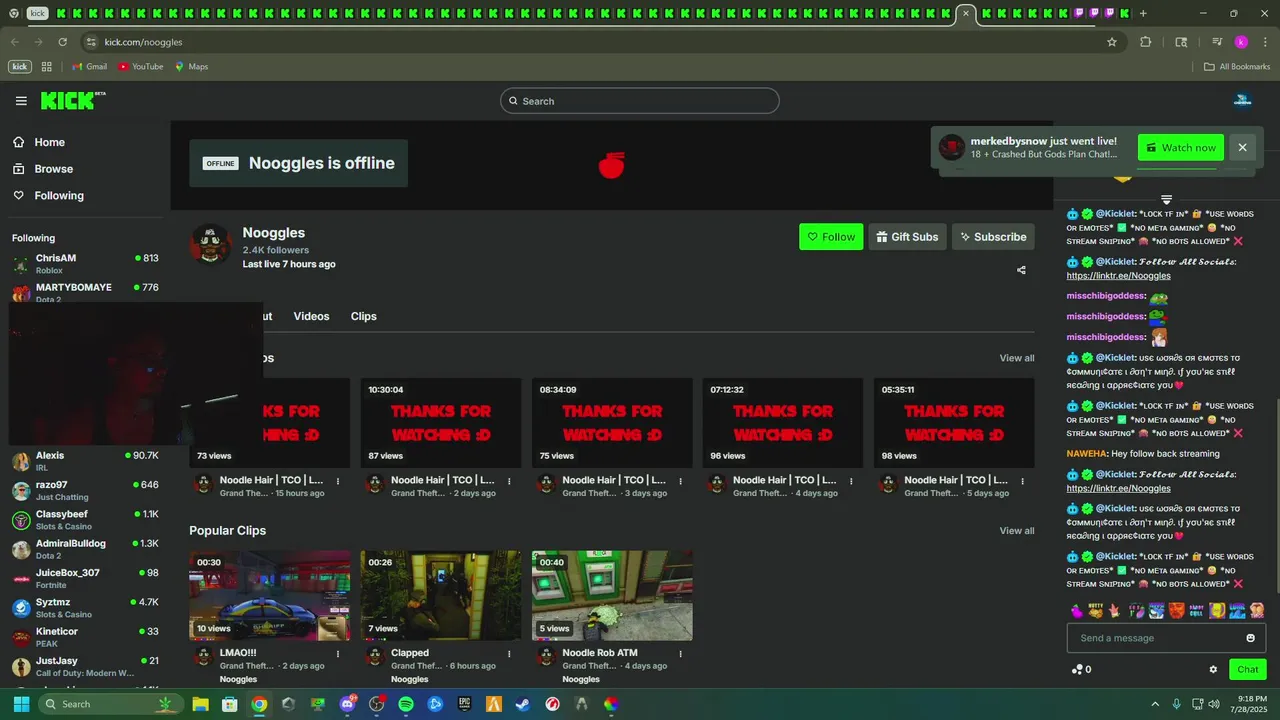
Task: Insert the purple eggplant emote
Action: [x=1076, y=610]
